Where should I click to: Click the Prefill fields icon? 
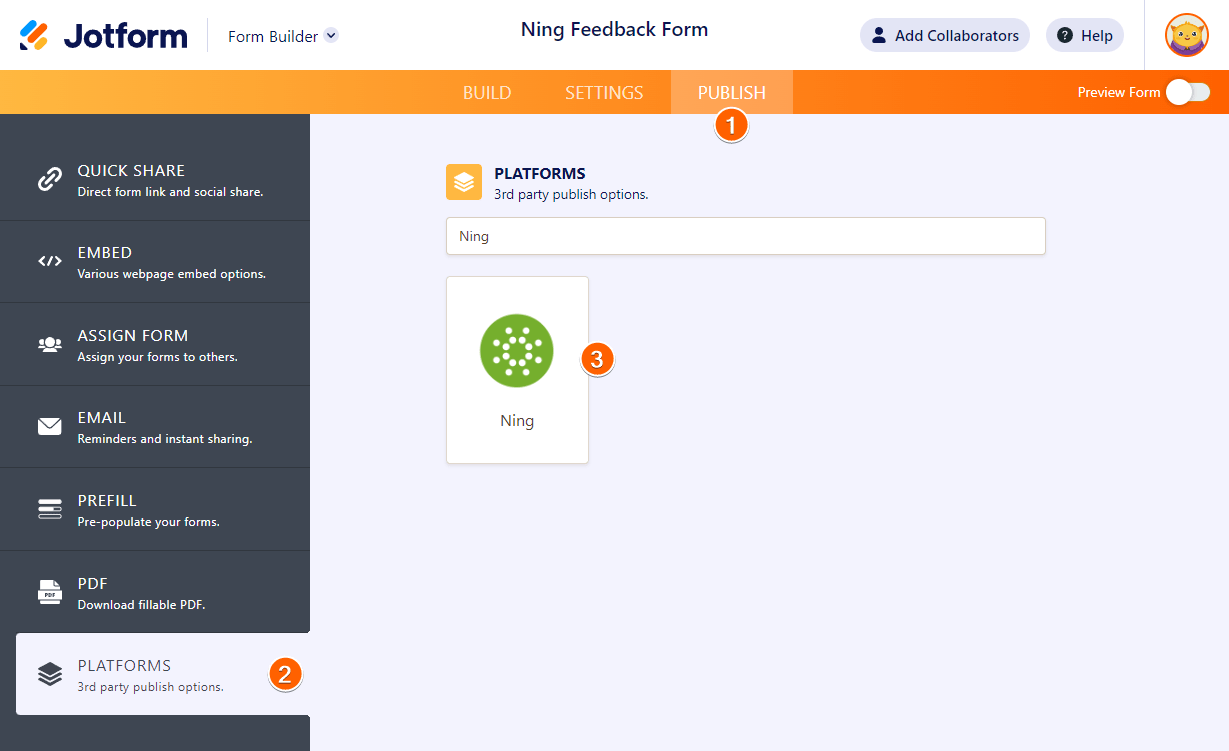(x=49, y=510)
